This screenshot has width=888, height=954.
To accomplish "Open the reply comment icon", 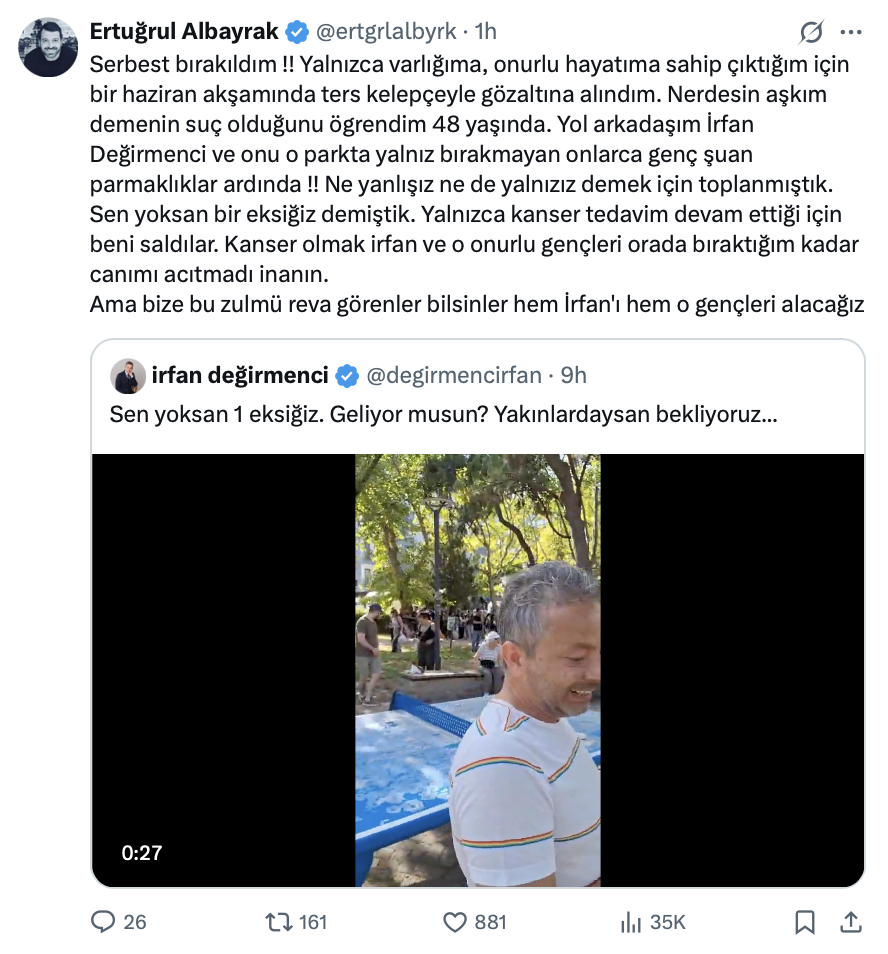I will (103, 922).
